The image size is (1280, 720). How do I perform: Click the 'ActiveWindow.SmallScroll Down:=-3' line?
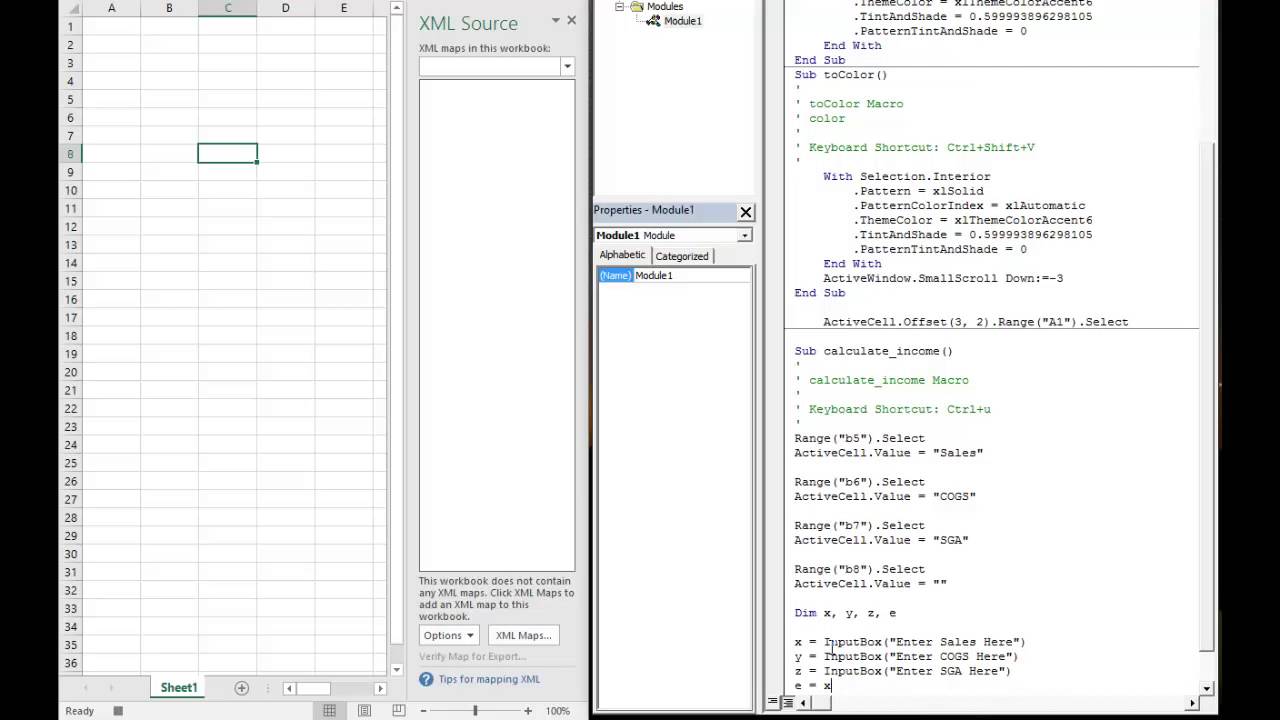[943, 278]
